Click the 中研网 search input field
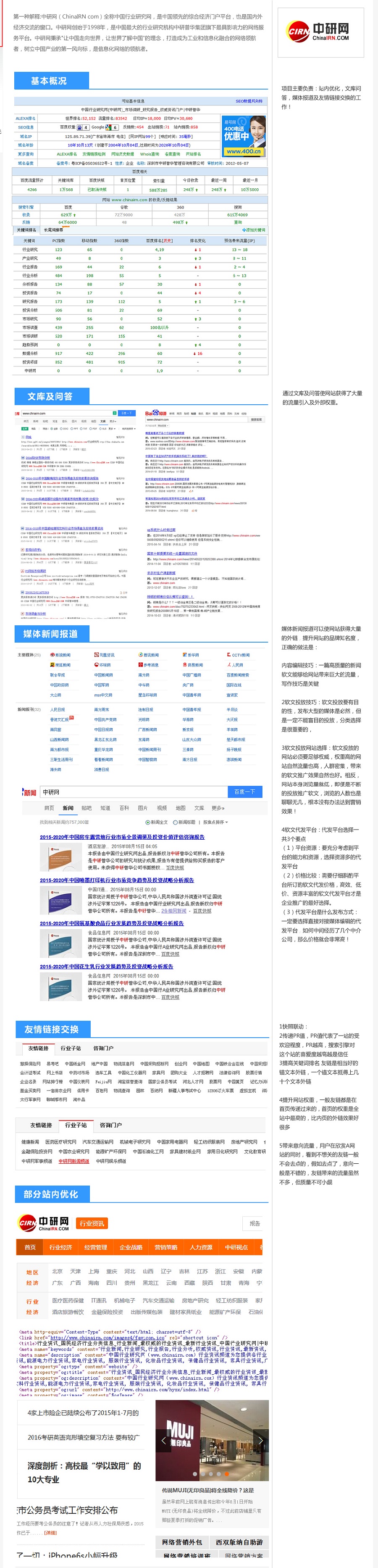This screenshot has width=378, height=1568. tap(133, 792)
